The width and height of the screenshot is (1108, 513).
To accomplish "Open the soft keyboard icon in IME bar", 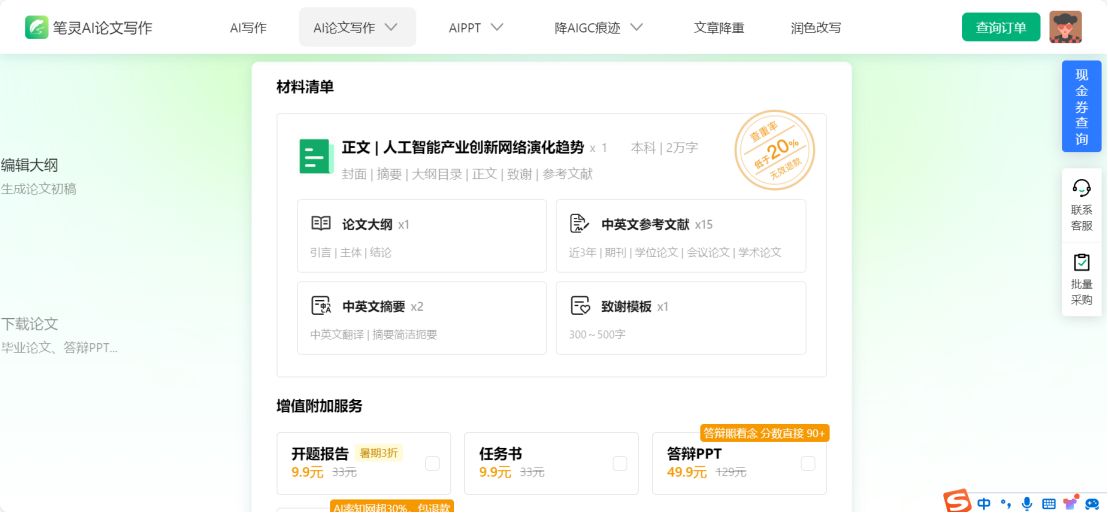I will [x=1049, y=504].
